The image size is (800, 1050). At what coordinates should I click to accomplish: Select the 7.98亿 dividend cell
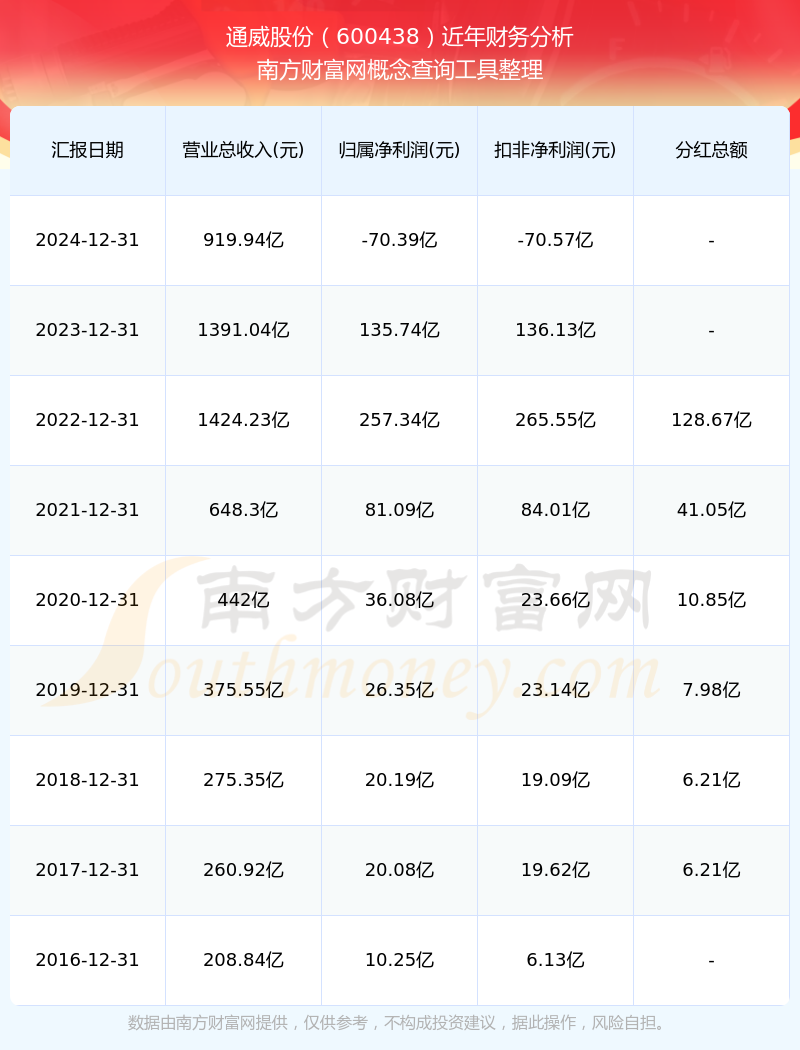712,690
